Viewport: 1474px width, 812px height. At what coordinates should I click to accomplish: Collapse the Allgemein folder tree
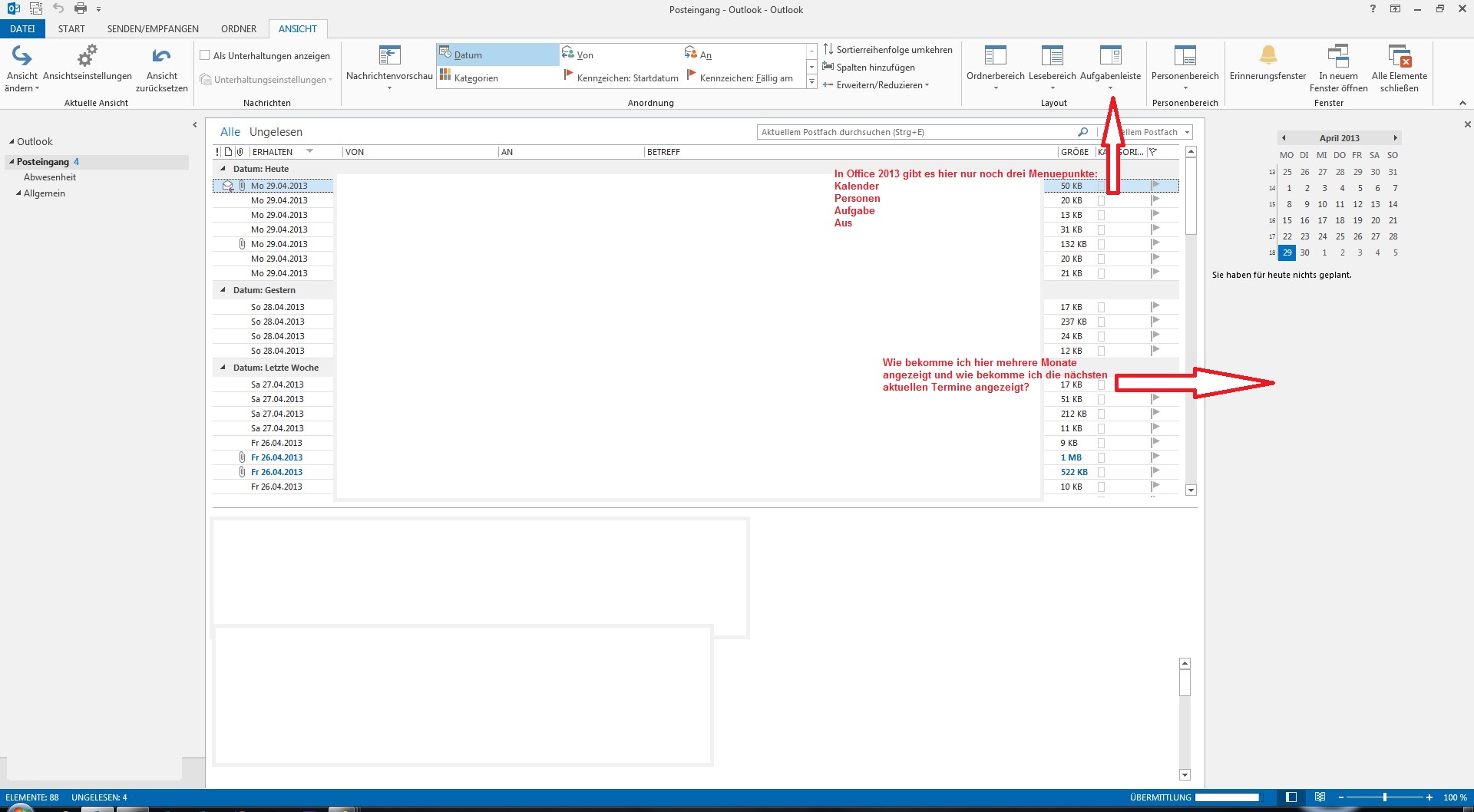[18, 193]
